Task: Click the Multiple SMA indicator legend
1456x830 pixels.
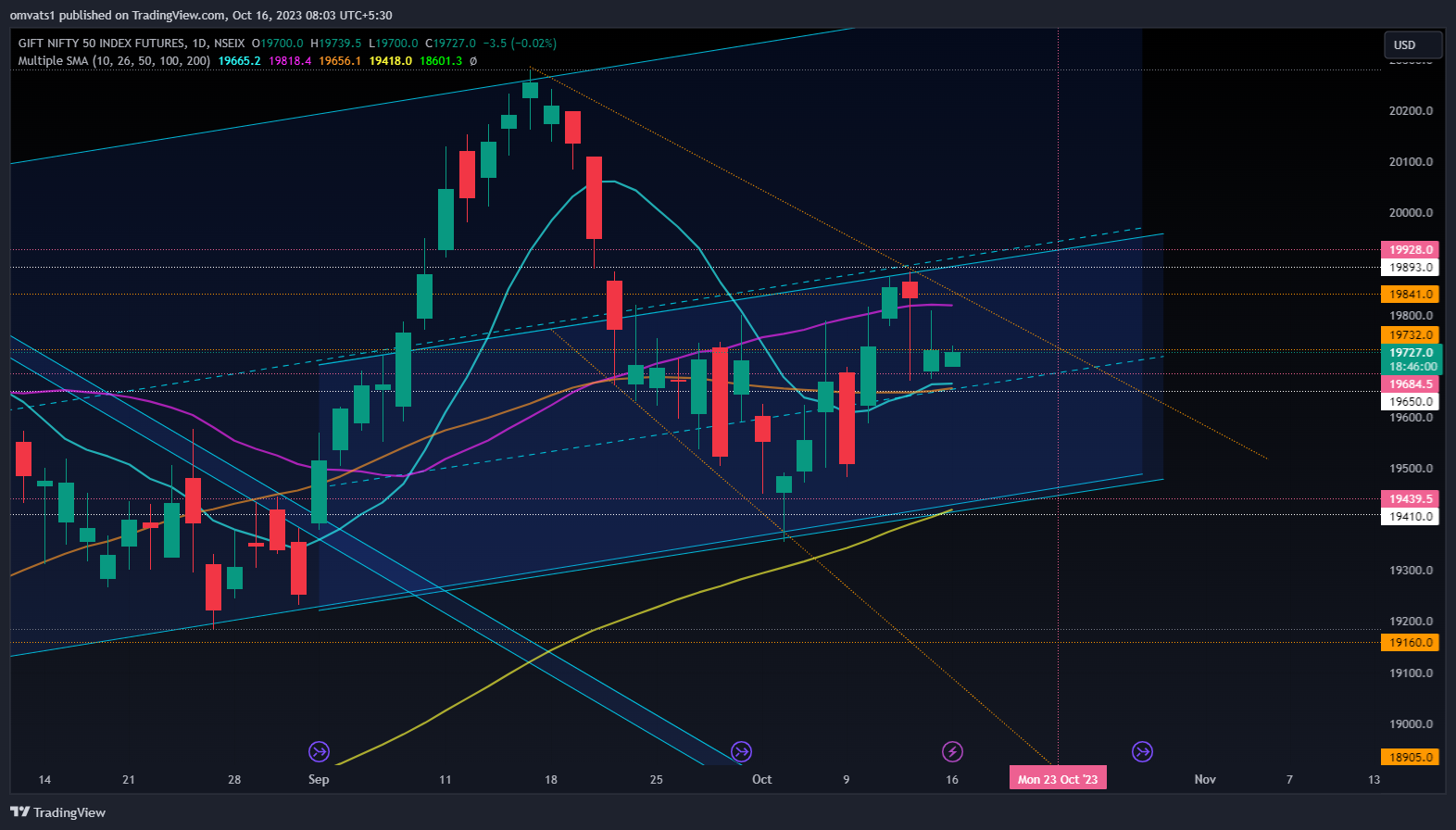Action: [114, 61]
